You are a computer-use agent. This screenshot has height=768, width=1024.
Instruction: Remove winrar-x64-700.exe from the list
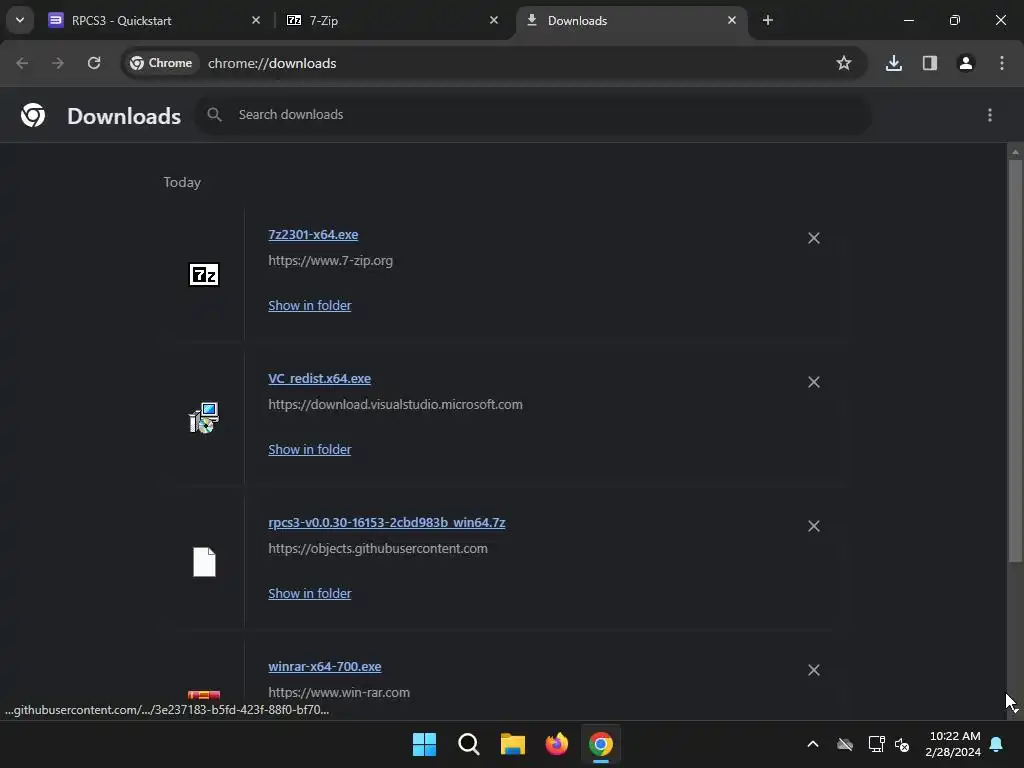coord(814,670)
